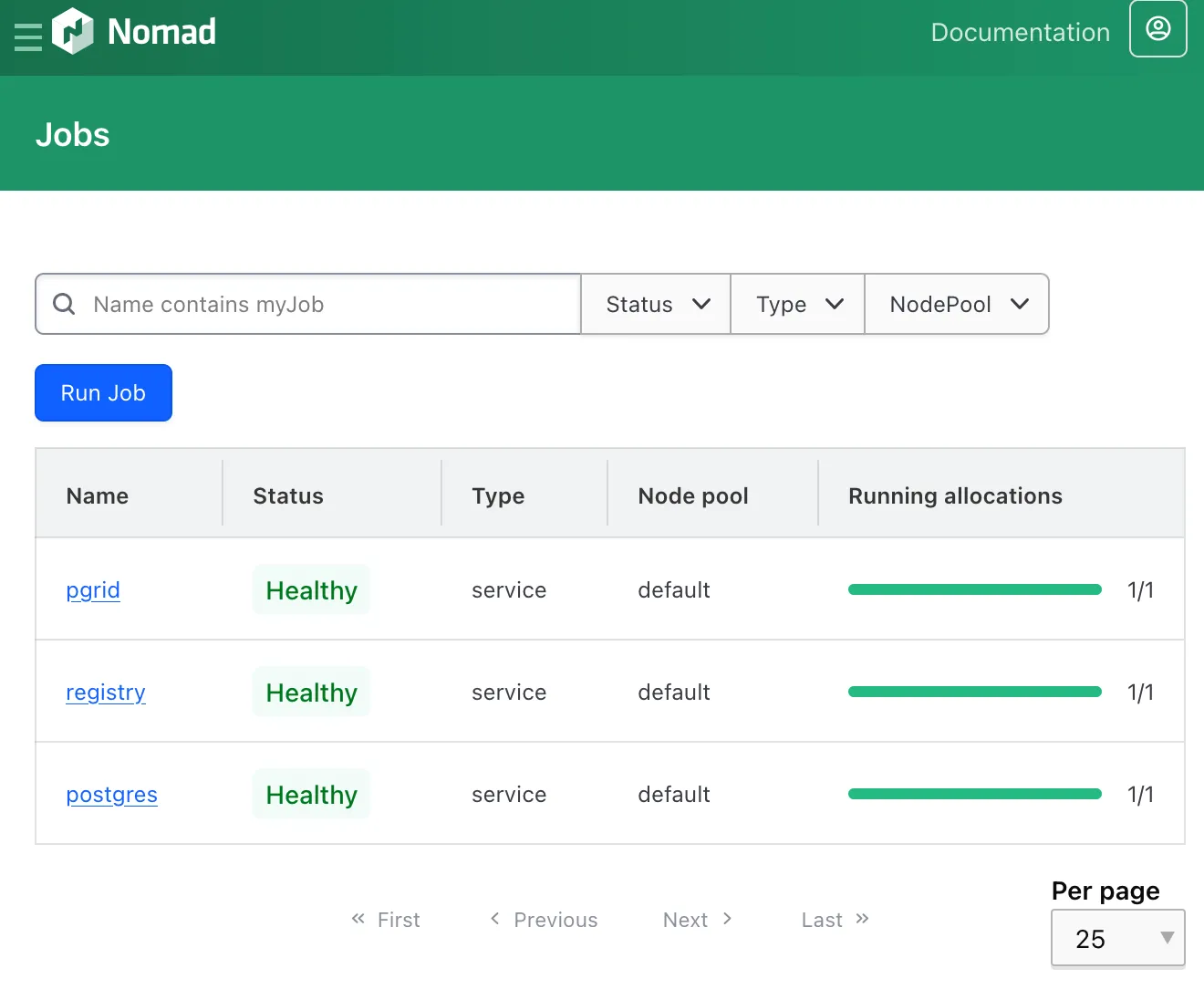
Task: Click the Last page double-chevron icon
Action: (x=862, y=919)
